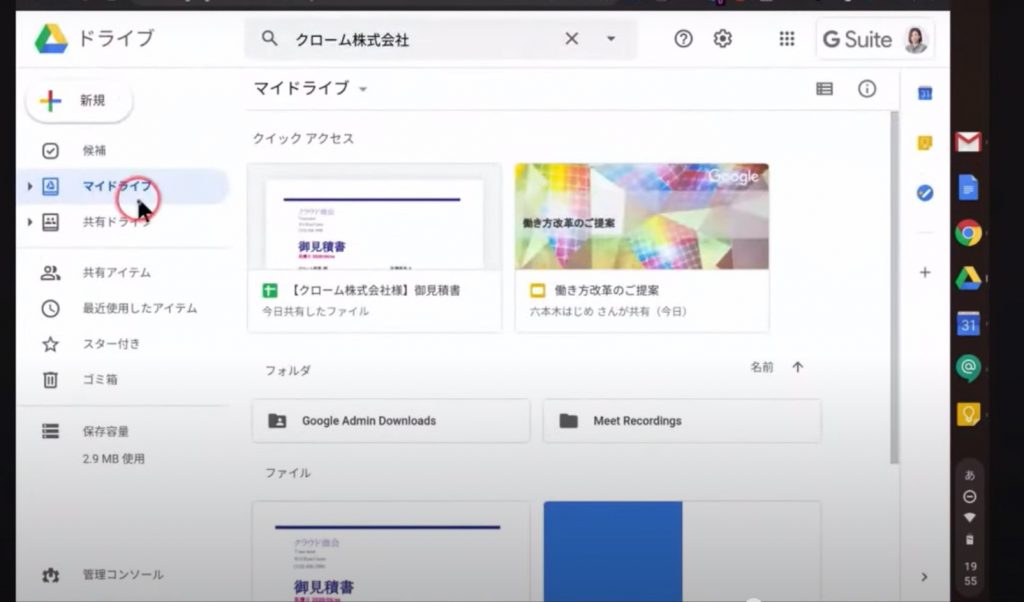Switch to list view layout icon

(824, 89)
